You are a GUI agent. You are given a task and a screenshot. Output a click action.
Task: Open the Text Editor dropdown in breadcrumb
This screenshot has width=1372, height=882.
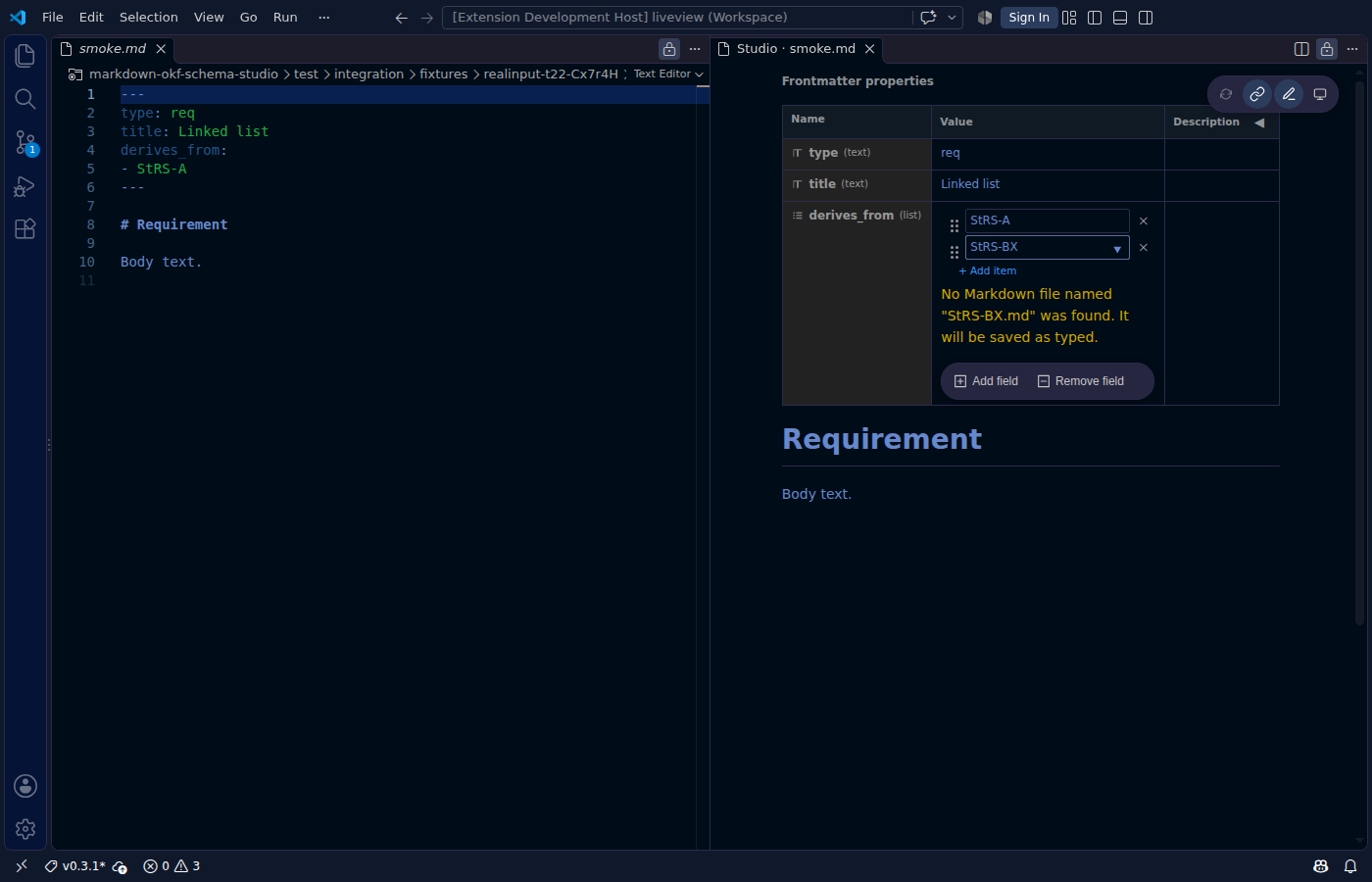[668, 74]
